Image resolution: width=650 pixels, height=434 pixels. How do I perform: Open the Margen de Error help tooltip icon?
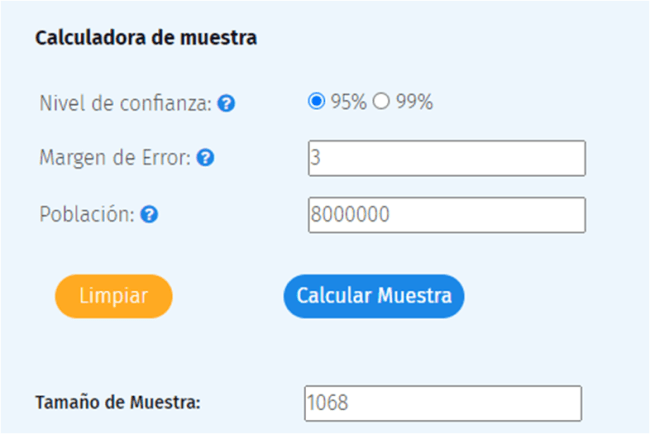[x=205, y=158]
